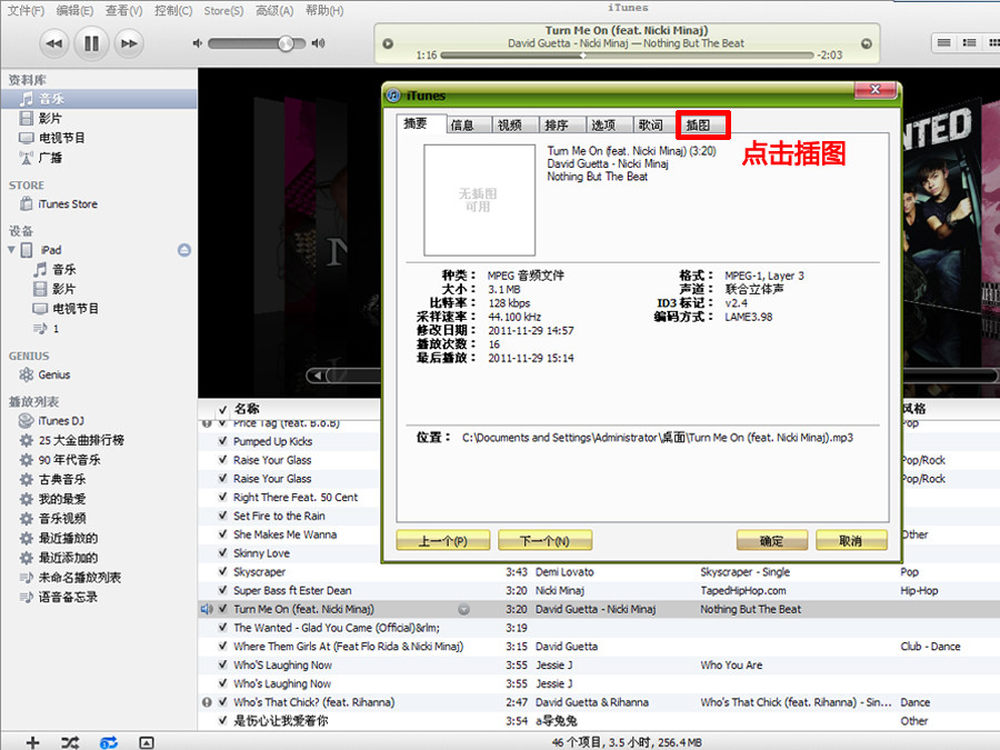The width and height of the screenshot is (1000, 750).
Task: Adjust the volume slider knob
Action: (286, 43)
